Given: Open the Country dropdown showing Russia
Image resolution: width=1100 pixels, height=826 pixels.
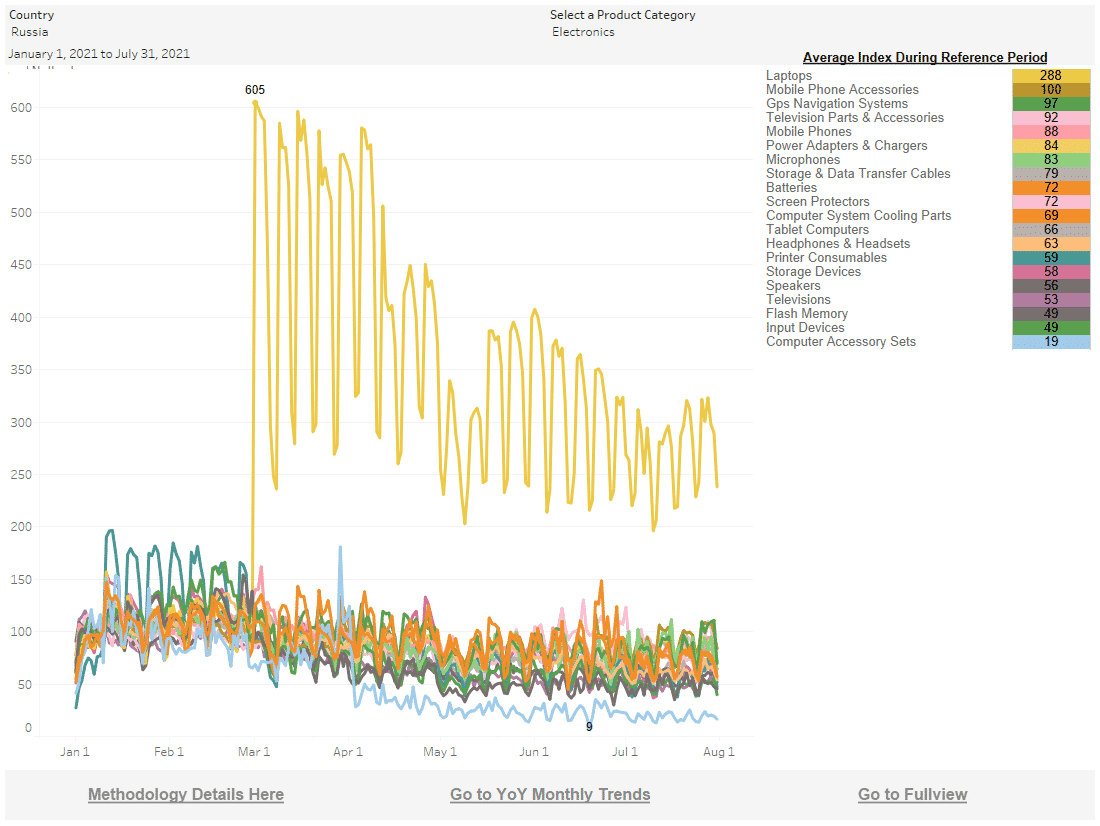Looking at the screenshot, I should click(x=150, y=32).
